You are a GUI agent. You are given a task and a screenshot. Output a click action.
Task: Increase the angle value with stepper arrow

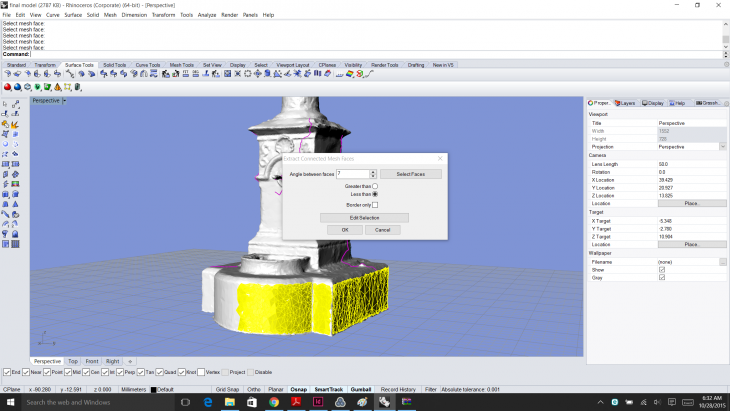pos(373,171)
